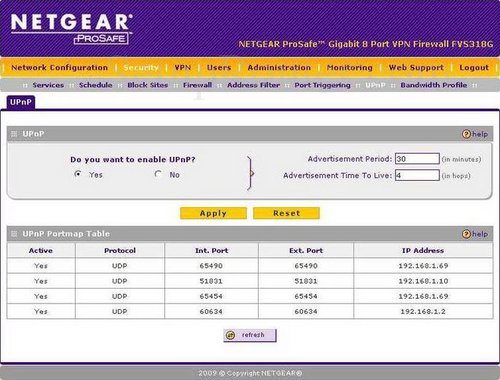
Task: Open the Network Configuration menu
Action: [60, 67]
